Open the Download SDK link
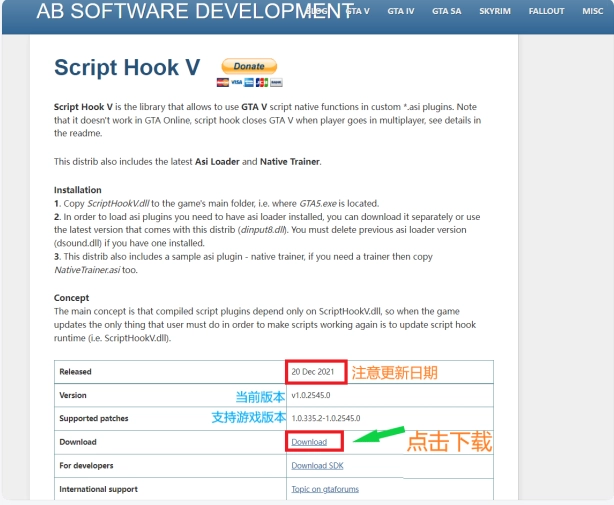 [x=317, y=465]
